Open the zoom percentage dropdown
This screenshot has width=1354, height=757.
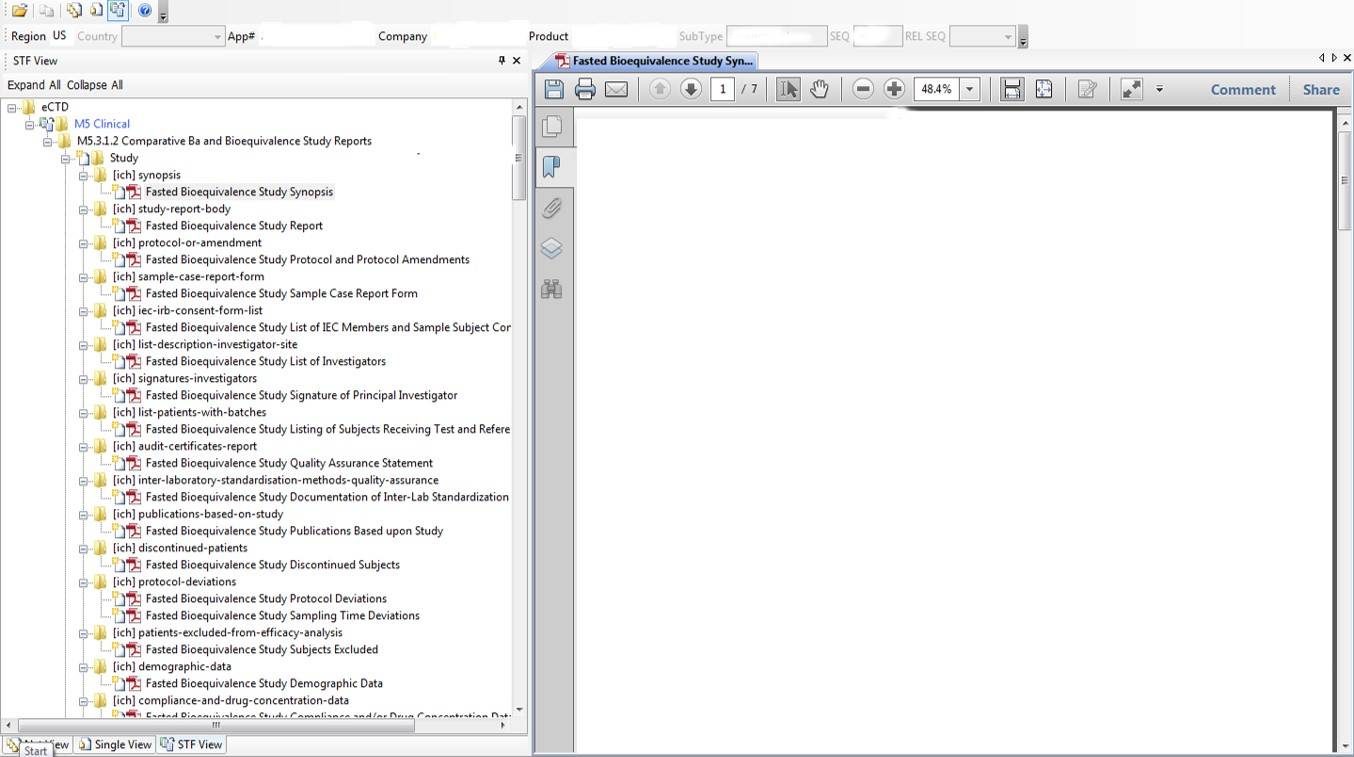pyautogui.click(x=969, y=89)
